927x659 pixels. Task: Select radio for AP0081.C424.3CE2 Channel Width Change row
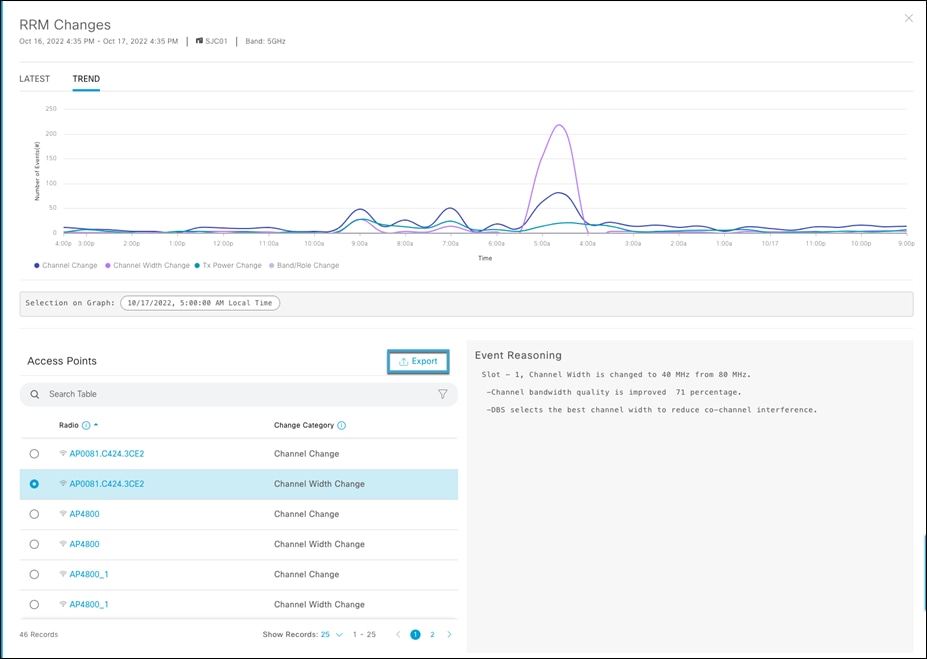pyautogui.click(x=34, y=484)
